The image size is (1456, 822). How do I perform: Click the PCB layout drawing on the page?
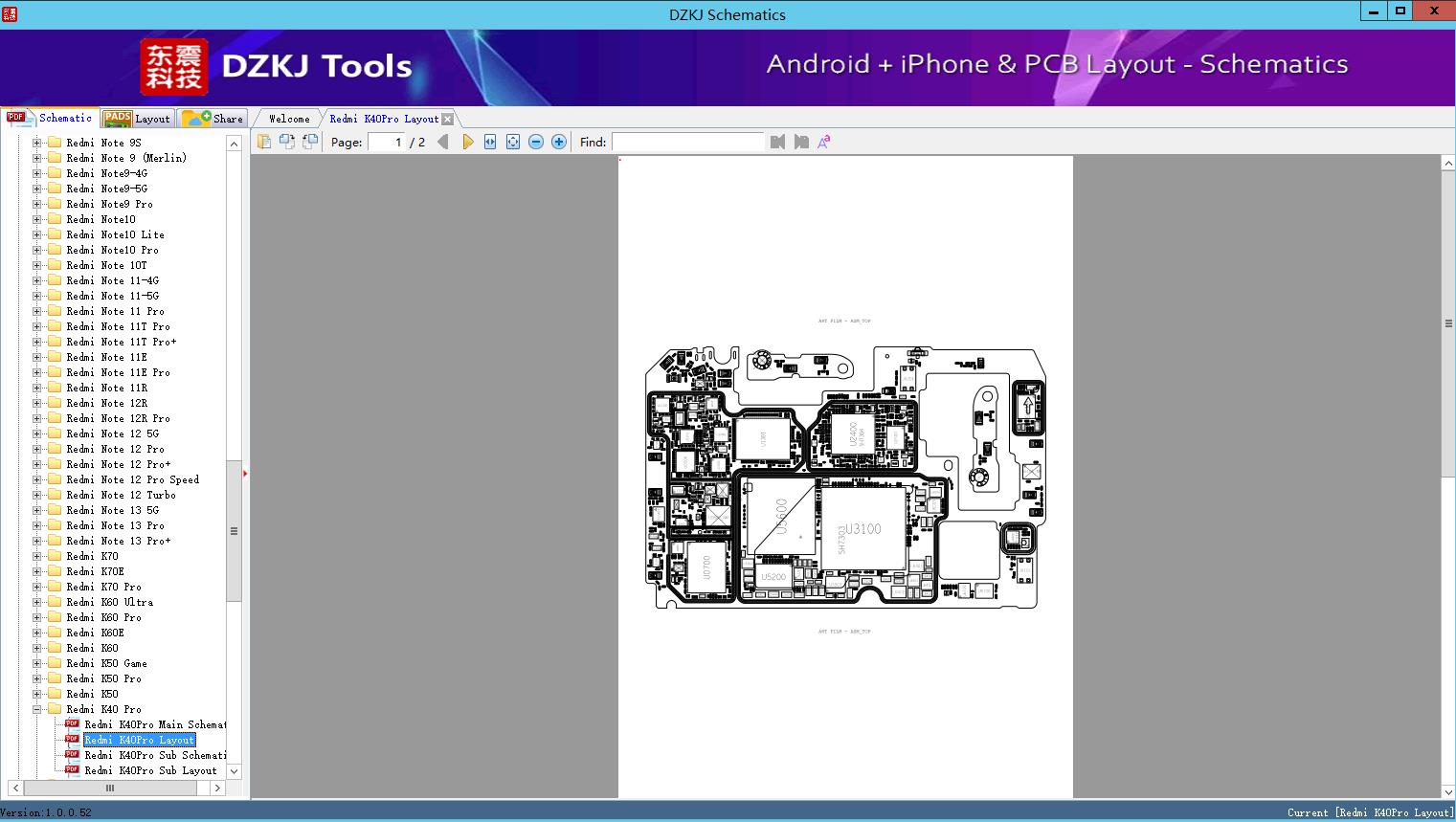click(846, 478)
